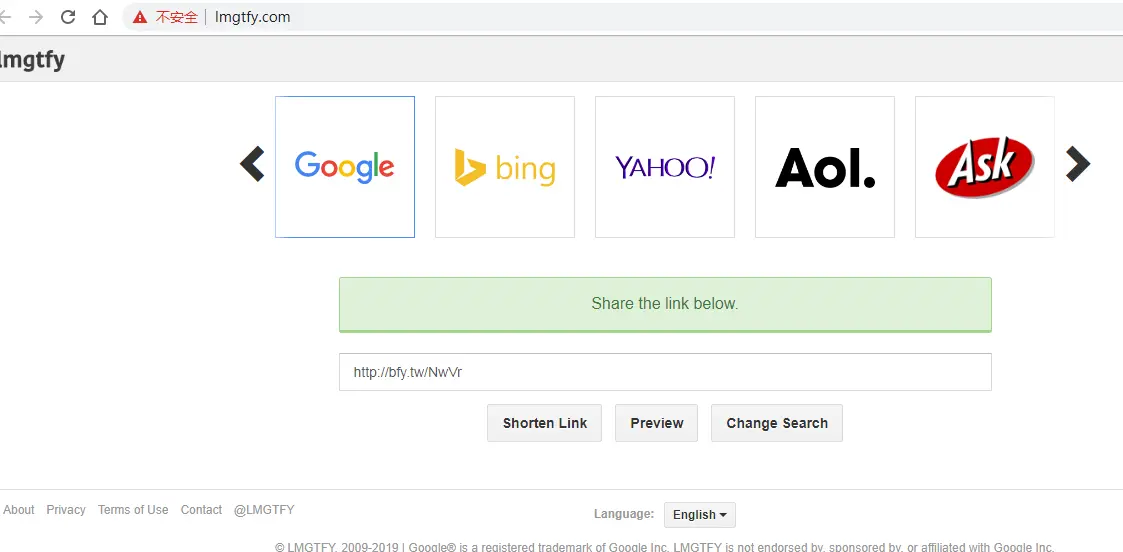Click the Preview button

pos(656,423)
